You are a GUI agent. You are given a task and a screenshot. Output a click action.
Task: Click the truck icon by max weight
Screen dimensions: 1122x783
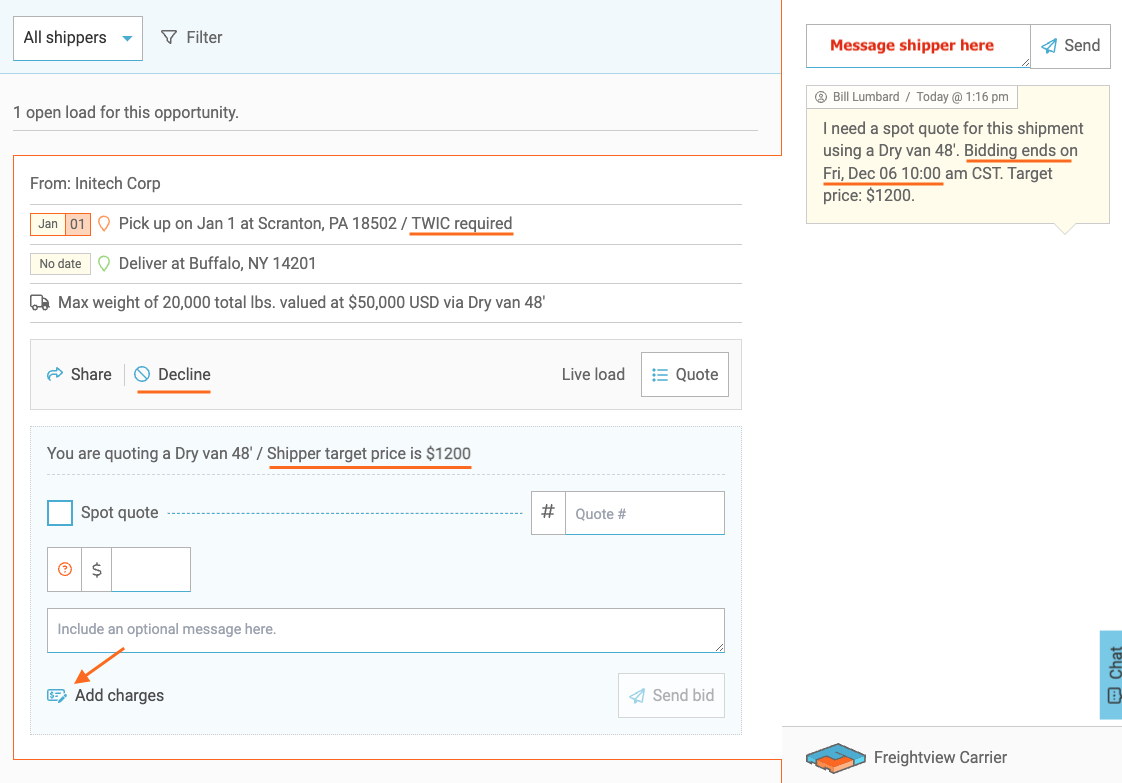click(x=40, y=302)
